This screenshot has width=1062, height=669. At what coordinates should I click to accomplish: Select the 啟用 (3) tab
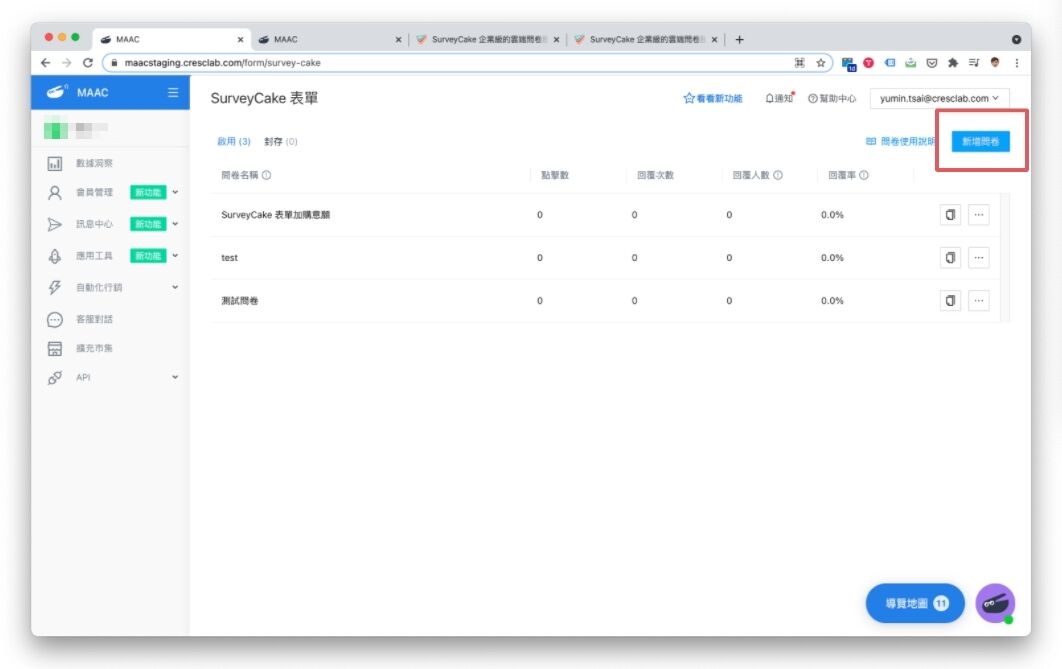234,142
